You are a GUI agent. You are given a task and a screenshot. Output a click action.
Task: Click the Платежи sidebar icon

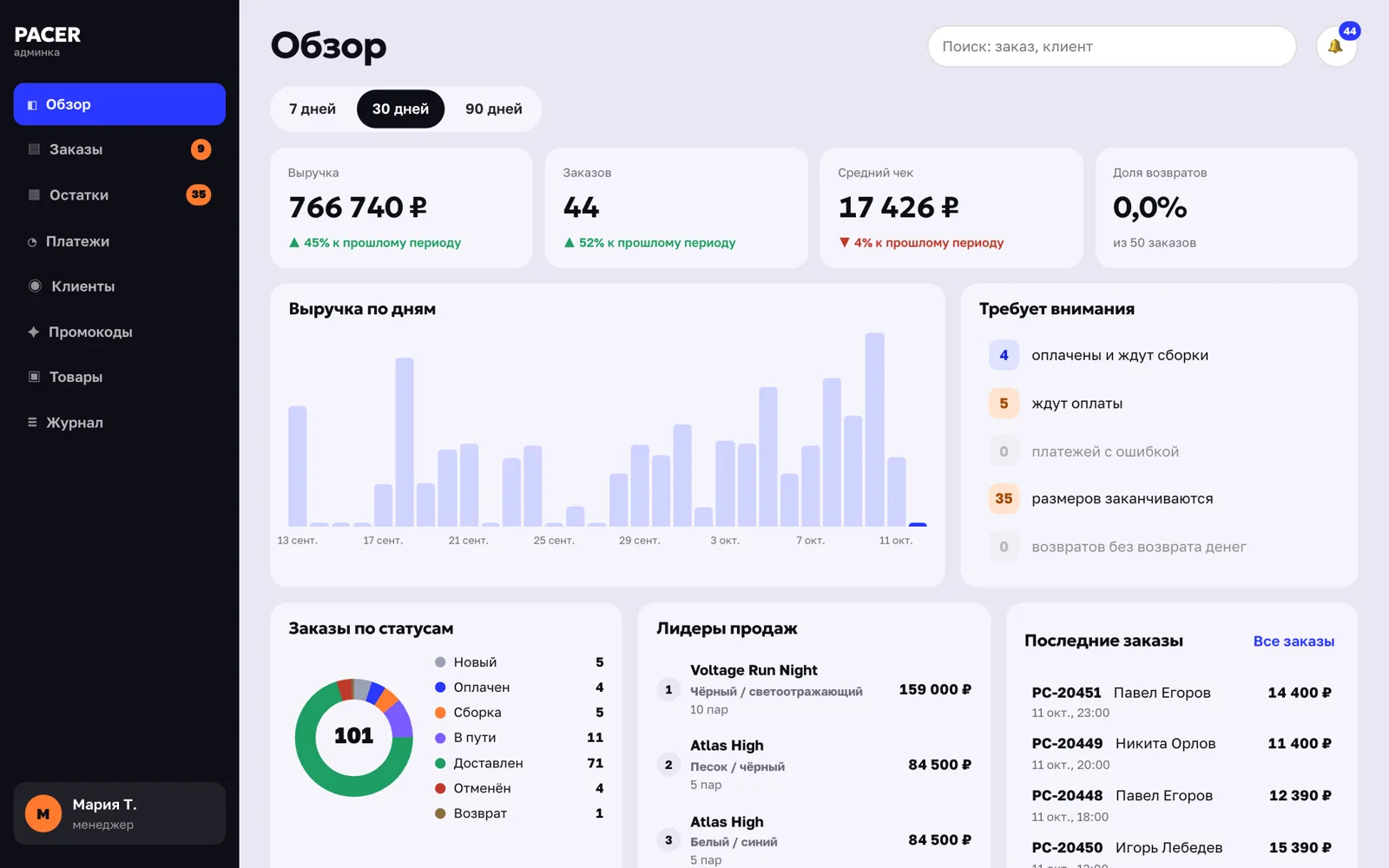pyautogui.click(x=32, y=242)
